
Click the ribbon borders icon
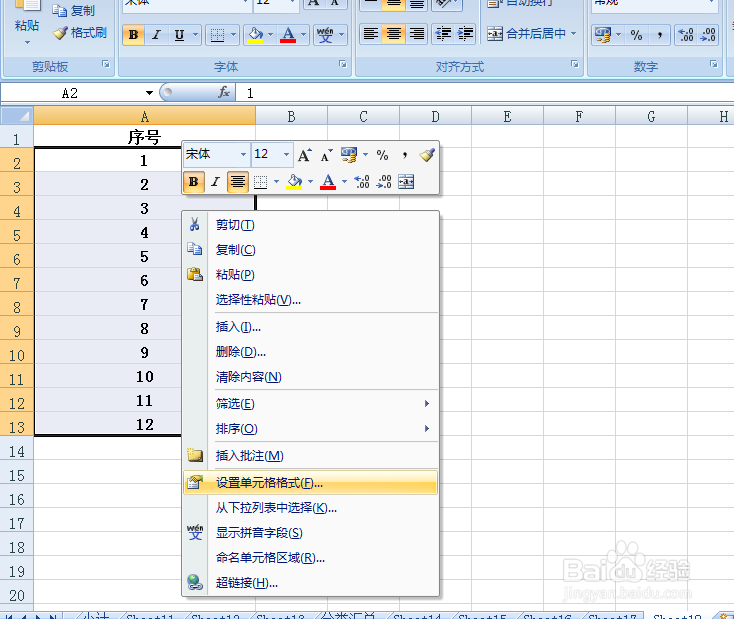pyautogui.click(x=217, y=35)
